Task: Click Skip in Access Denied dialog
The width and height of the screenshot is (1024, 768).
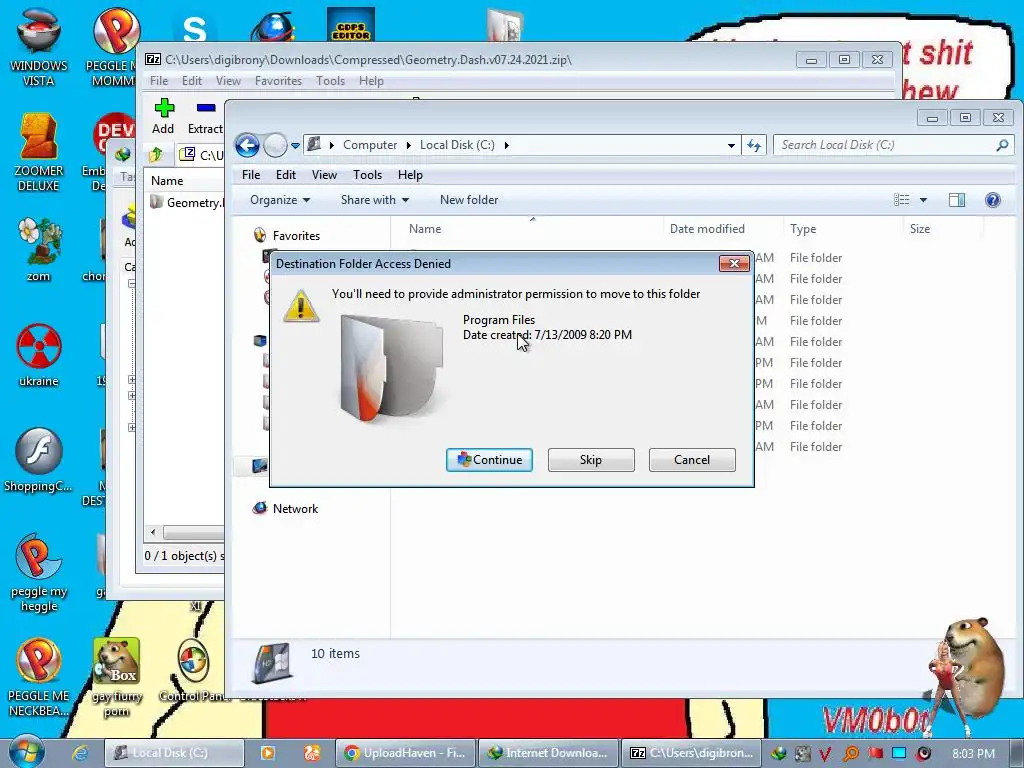Action: tap(591, 460)
